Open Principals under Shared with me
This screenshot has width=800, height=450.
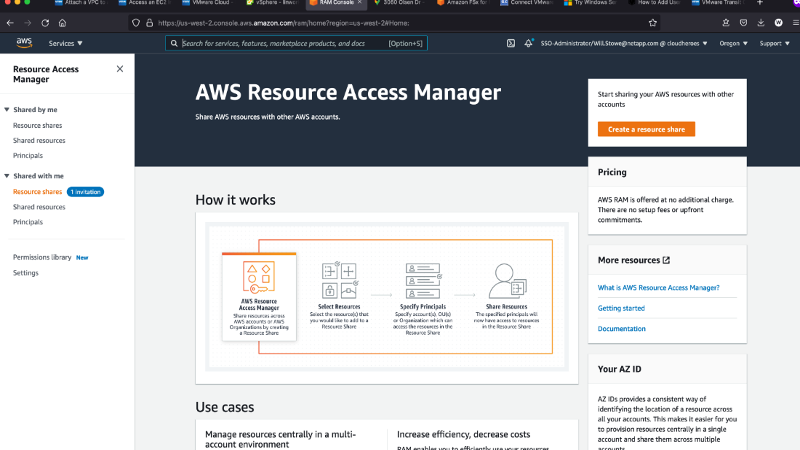point(28,222)
